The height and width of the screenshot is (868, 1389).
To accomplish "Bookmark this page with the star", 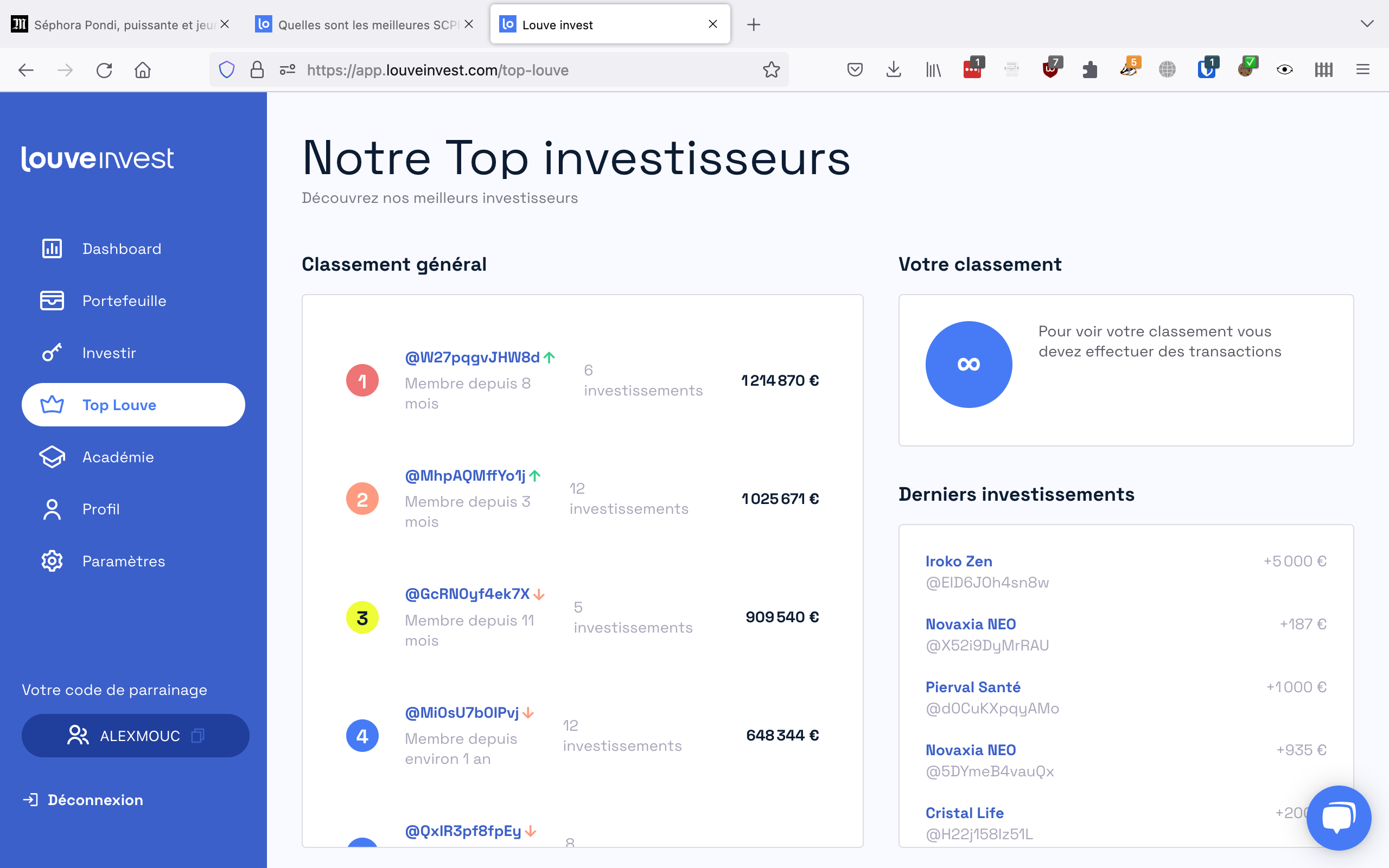I will click(x=772, y=70).
